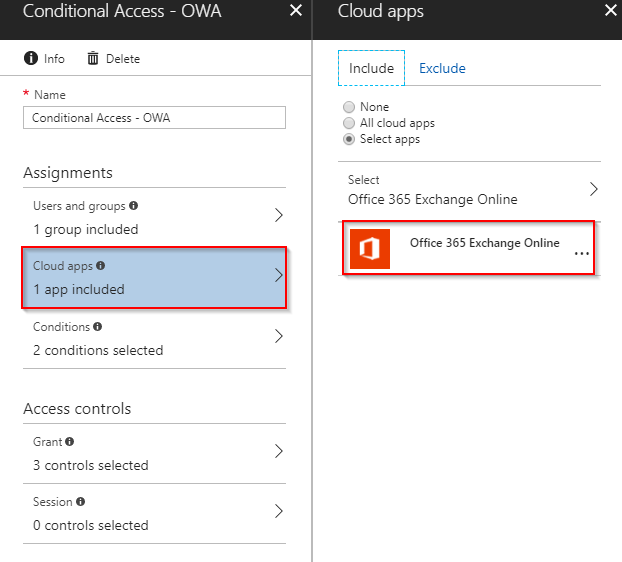622x562 pixels.
Task: Click the Info label in the toolbar
Action: tap(54, 59)
